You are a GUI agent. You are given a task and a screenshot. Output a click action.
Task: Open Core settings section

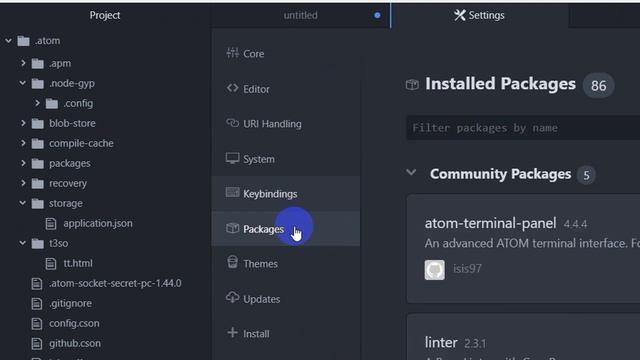(x=286, y=53)
